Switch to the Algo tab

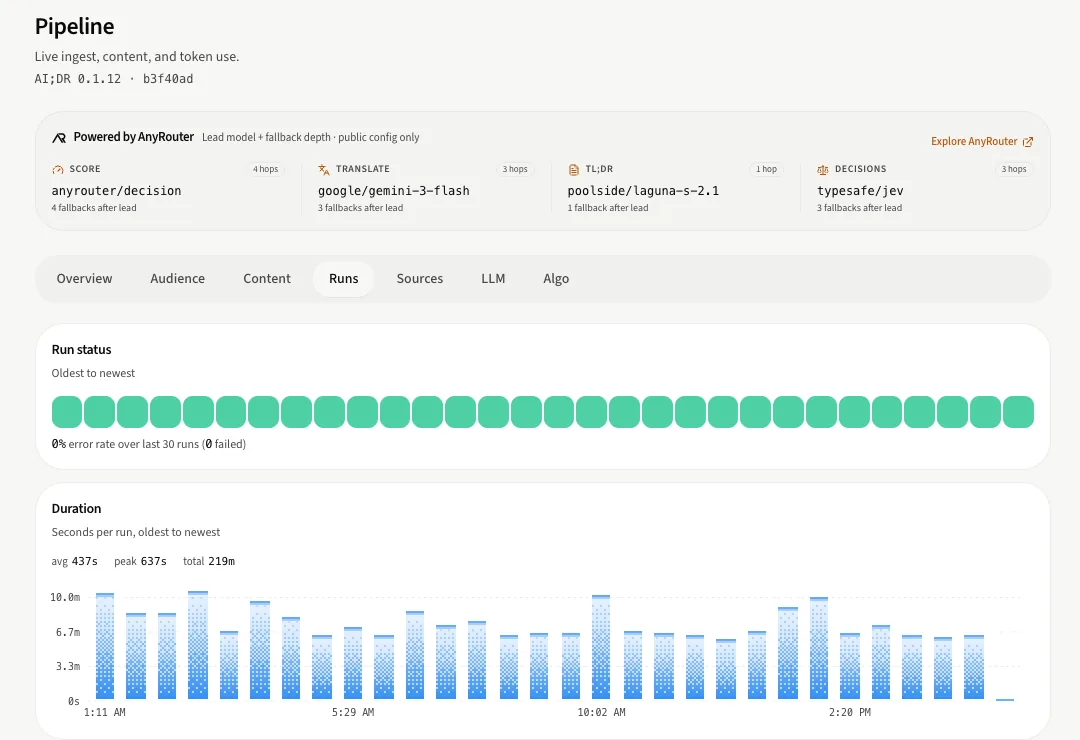(x=556, y=278)
